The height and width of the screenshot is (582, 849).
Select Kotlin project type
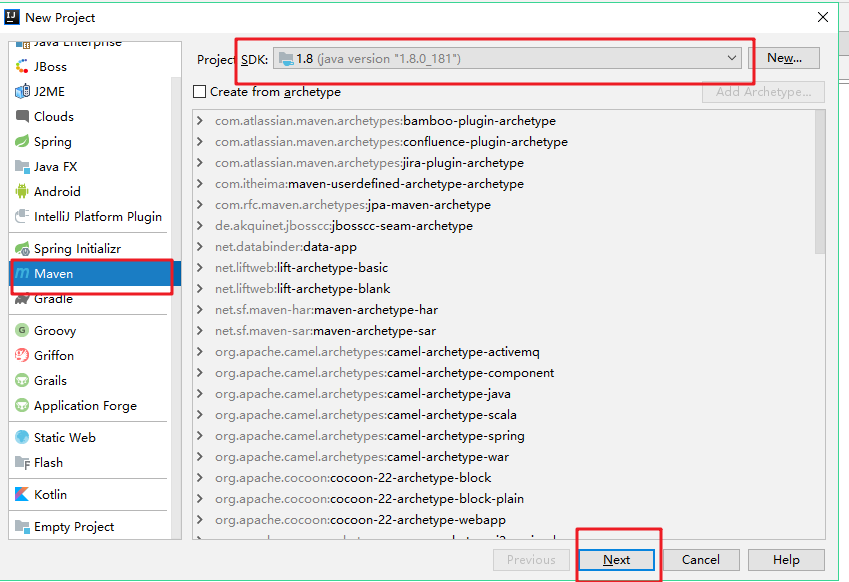point(89,494)
